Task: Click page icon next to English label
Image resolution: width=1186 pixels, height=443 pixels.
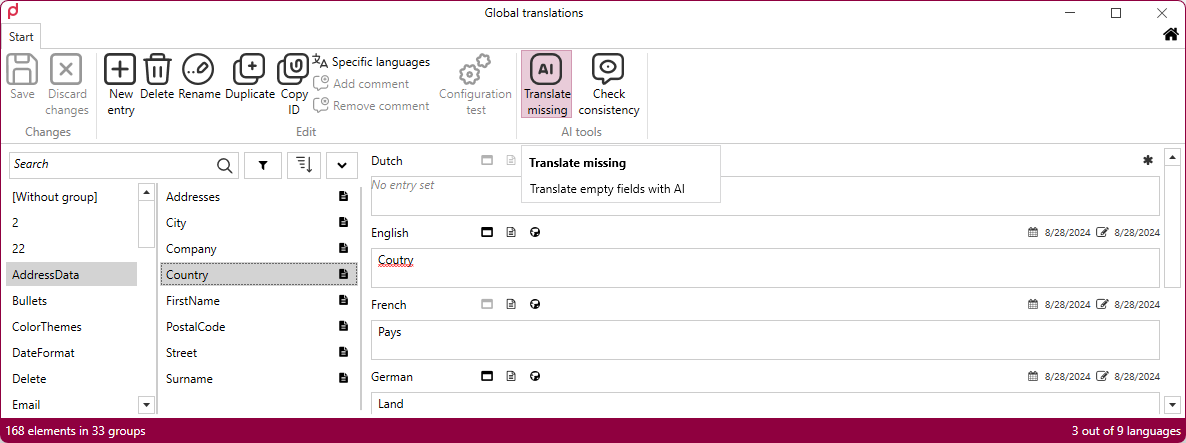Action: click(511, 233)
